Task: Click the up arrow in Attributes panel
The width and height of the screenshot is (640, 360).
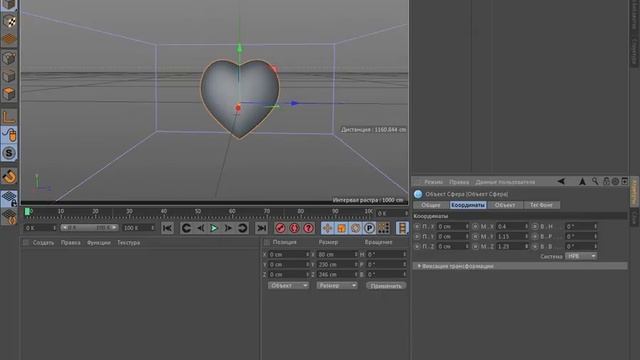Action: (582, 182)
